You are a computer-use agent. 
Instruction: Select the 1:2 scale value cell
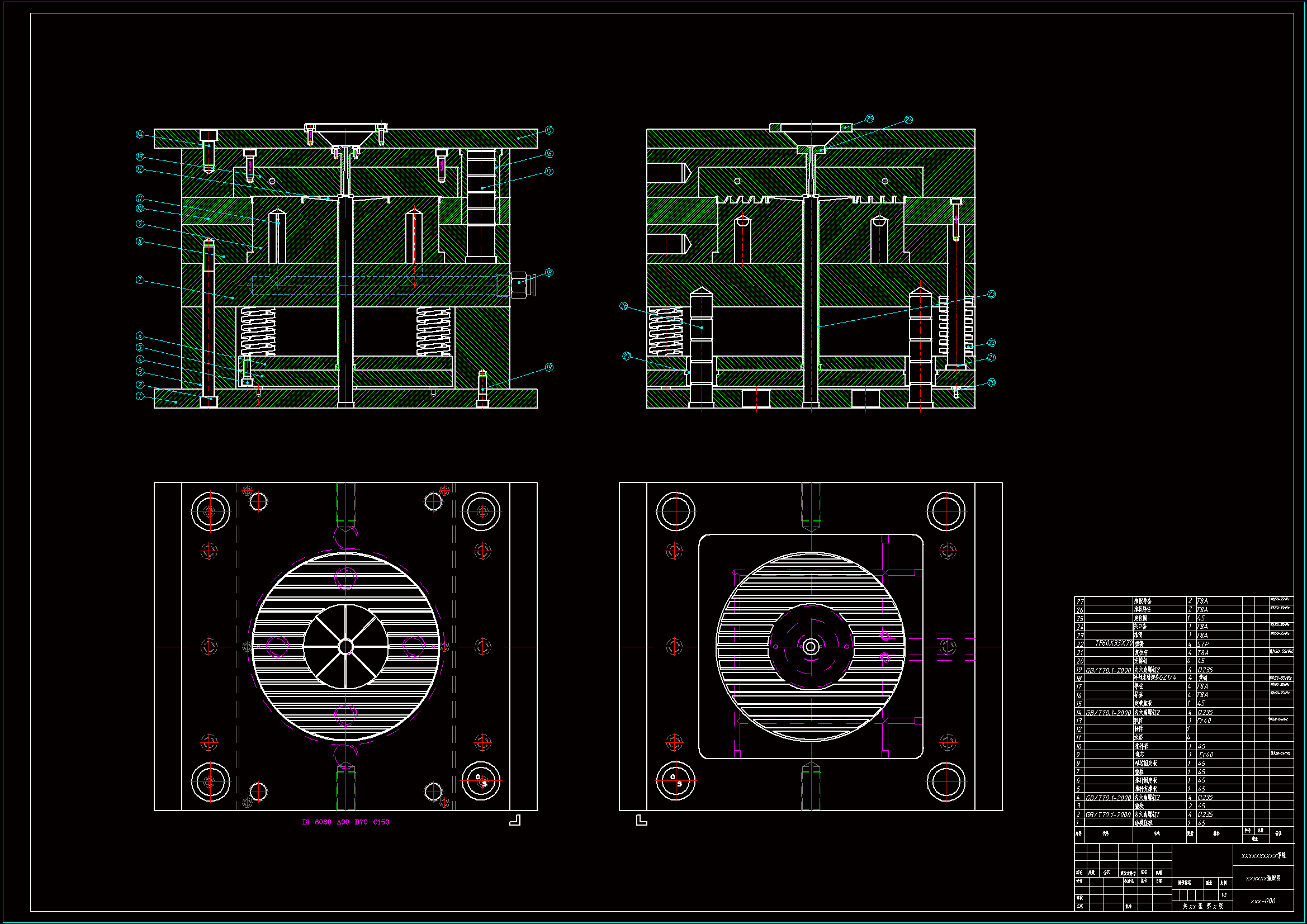(1224, 895)
